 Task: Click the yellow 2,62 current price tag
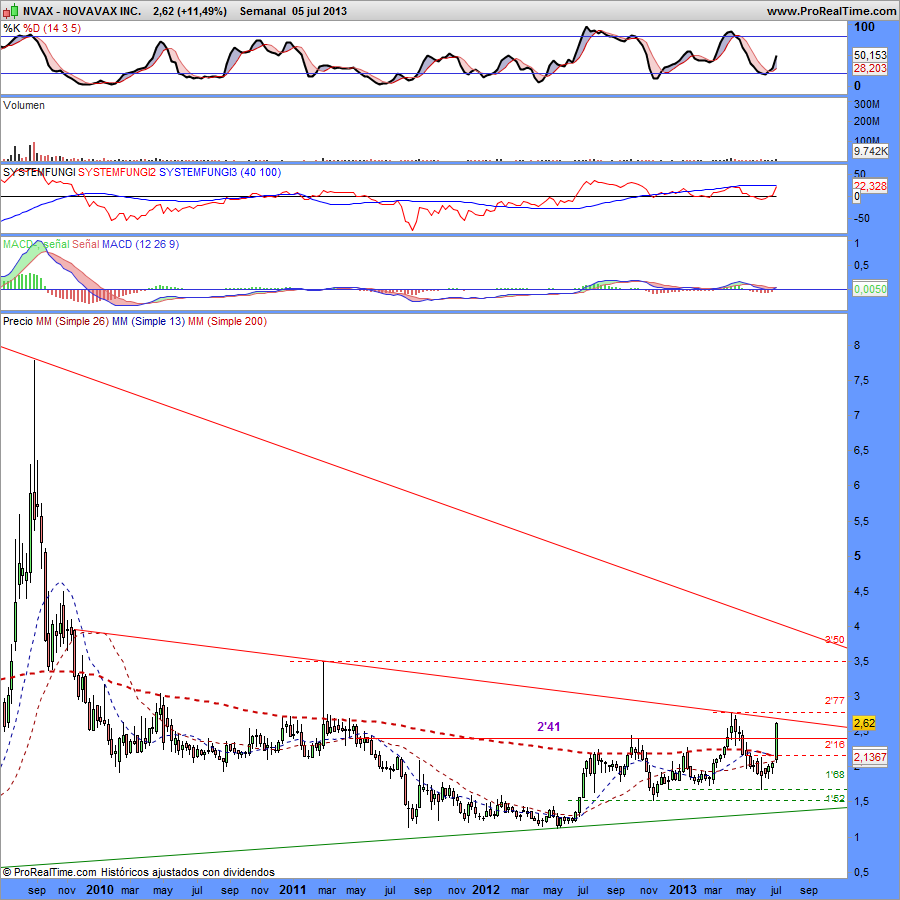click(864, 723)
